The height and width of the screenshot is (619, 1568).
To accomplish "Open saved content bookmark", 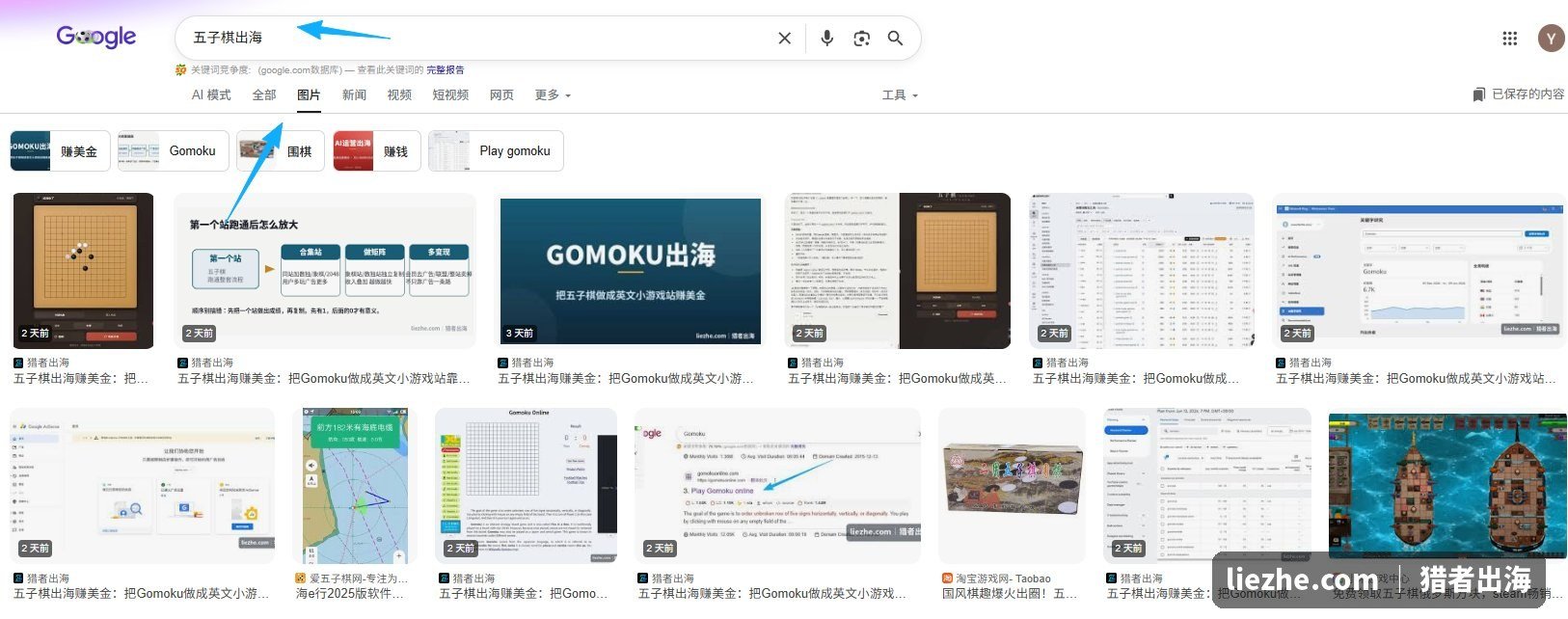I will click(x=1478, y=94).
